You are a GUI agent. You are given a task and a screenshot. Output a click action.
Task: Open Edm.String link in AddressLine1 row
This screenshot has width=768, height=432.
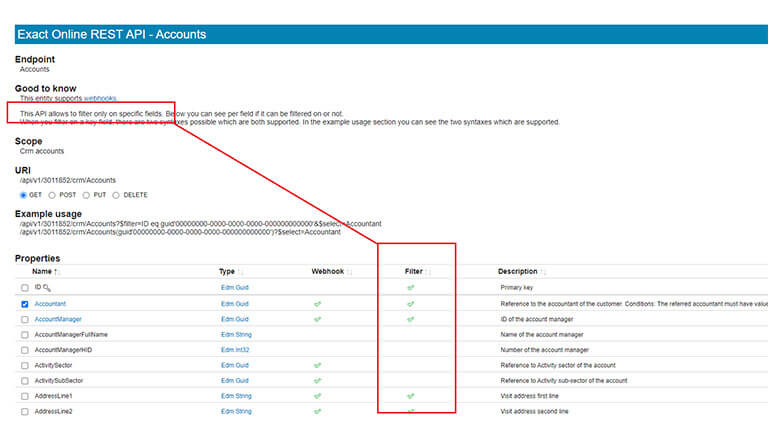coord(236,396)
